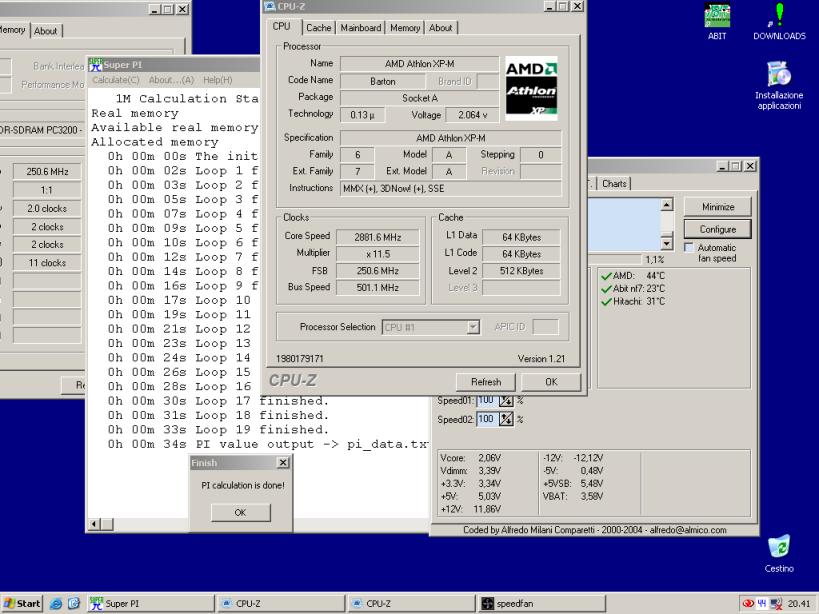Image resolution: width=819 pixels, height=614 pixels.
Task: Click the Bus Speed 501.1 MHz field
Action: coord(378,287)
